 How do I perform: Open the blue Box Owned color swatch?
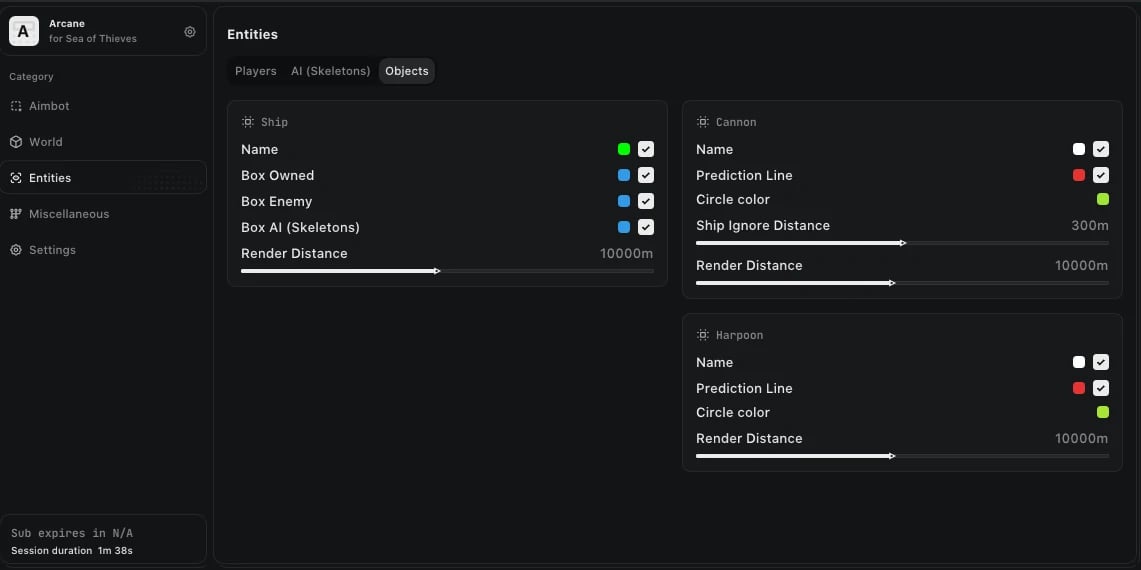pos(624,175)
